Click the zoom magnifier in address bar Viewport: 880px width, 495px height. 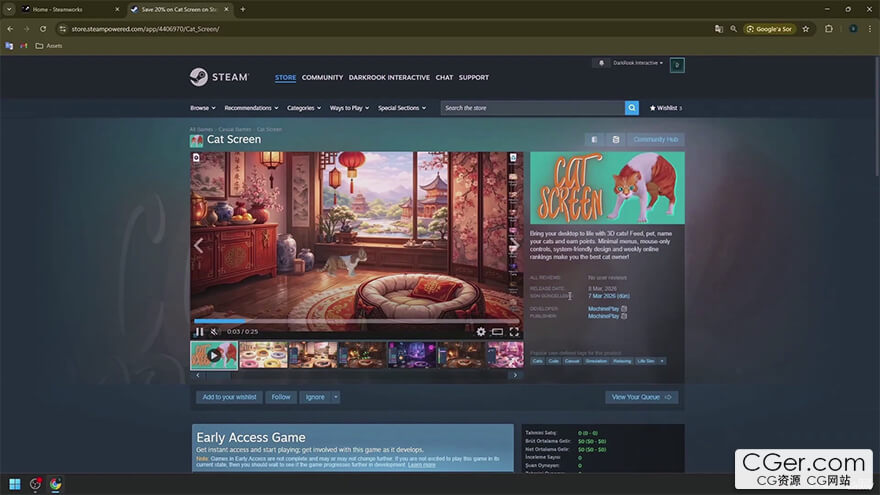(x=734, y=29)
